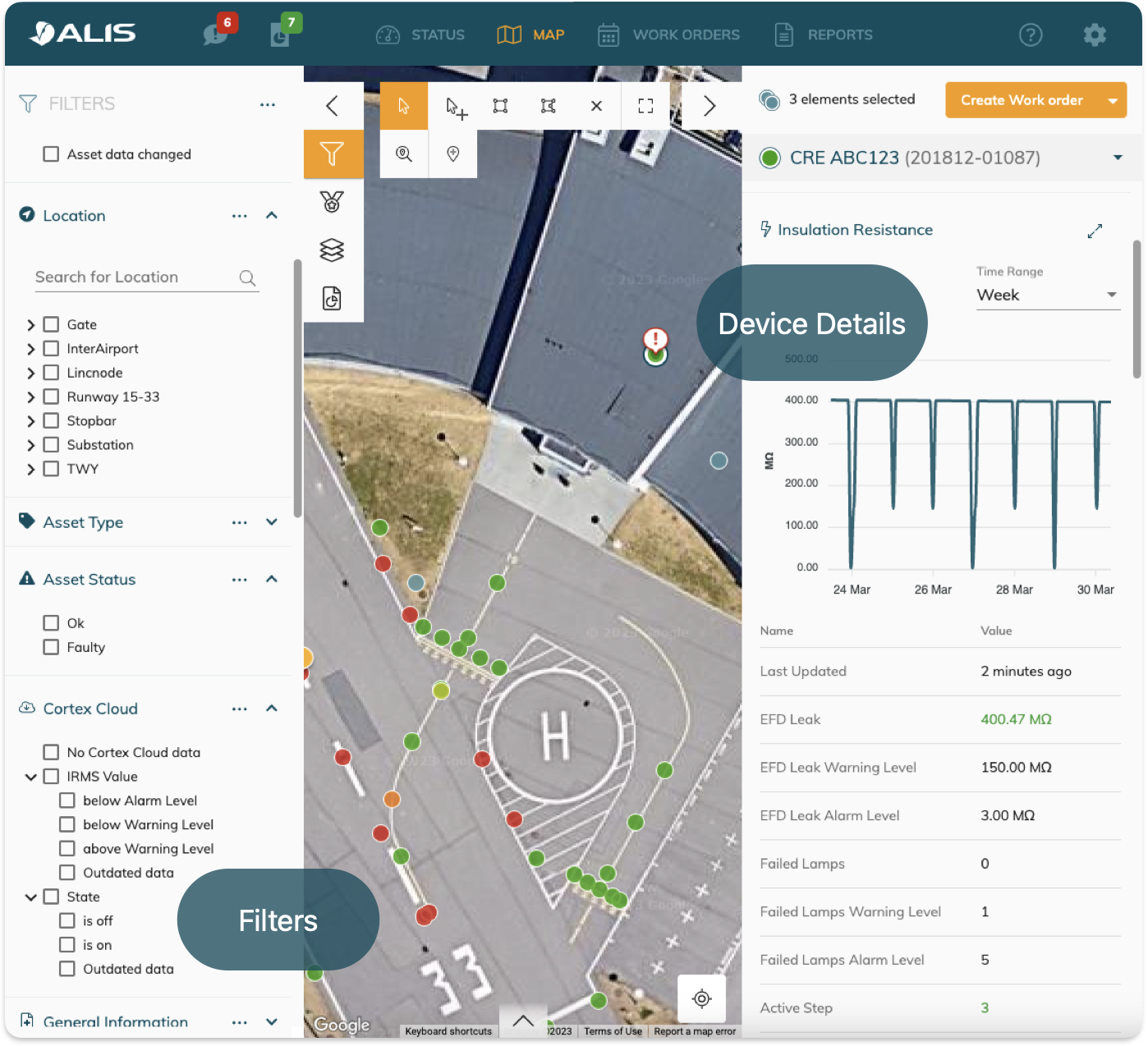Click the map filter funnel icon
Screen dimensions: 1148x1046
[x=333, y=154]
